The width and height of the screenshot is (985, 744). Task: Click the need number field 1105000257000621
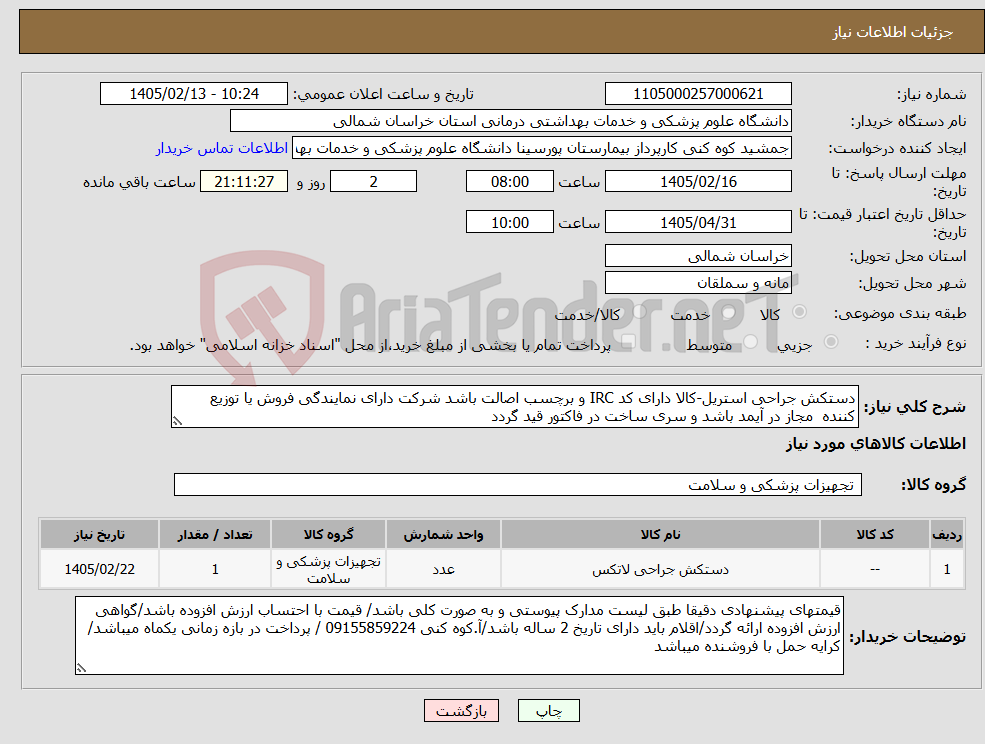(698, 94)
